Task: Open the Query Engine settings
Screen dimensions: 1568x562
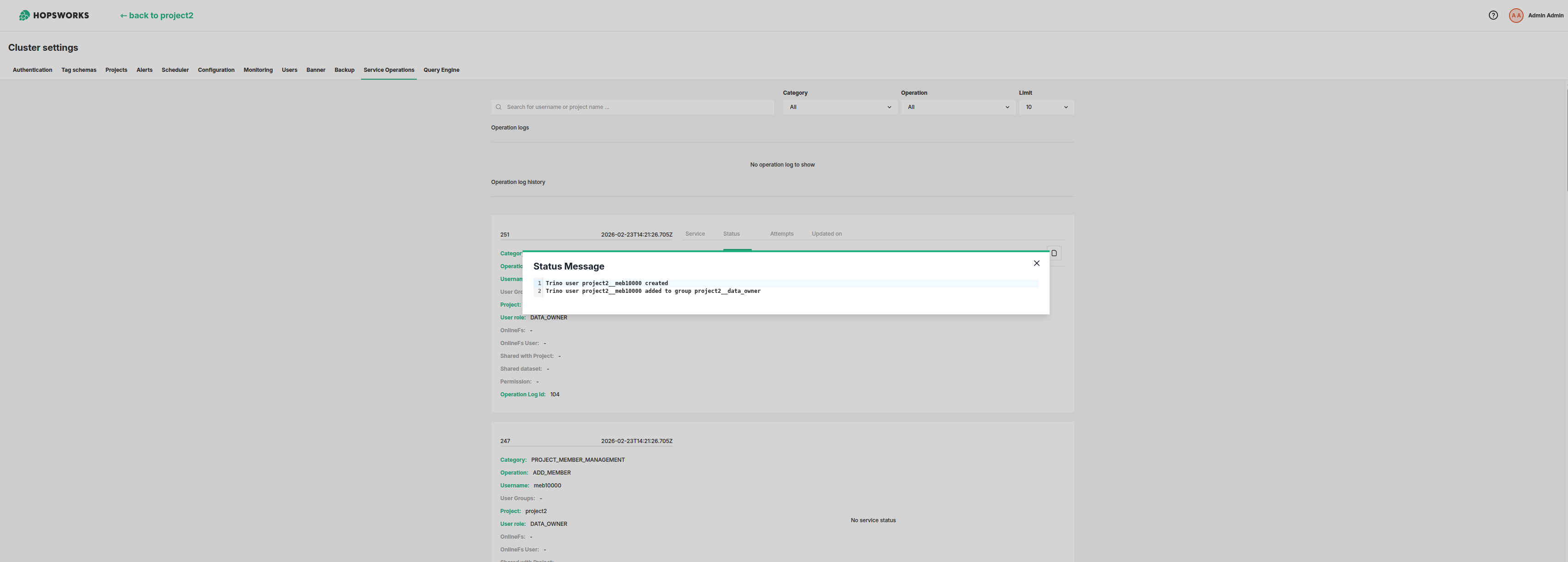Action: coord(442,70)
